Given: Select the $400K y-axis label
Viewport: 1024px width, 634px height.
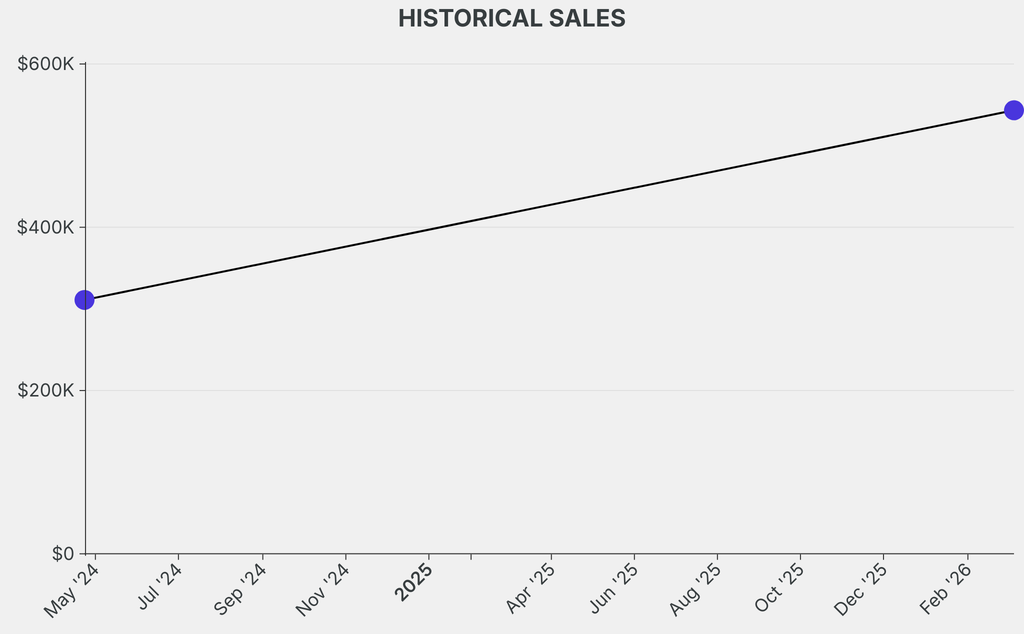Looking at the screenshot, I should point(46,227).
